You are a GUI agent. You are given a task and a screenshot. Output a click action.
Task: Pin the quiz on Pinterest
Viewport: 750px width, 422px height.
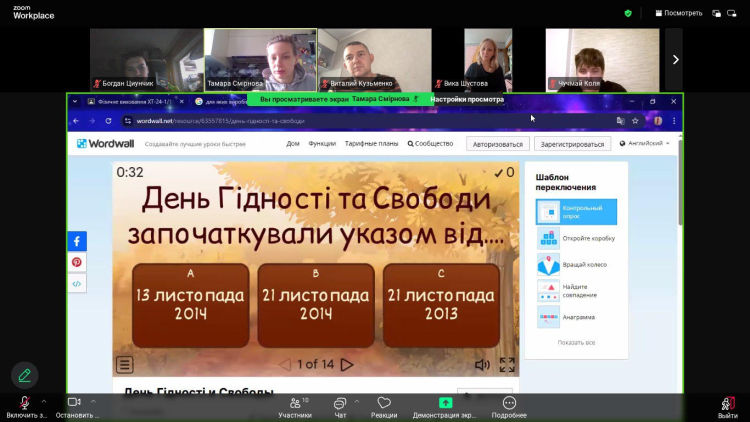tap(77, 262)
